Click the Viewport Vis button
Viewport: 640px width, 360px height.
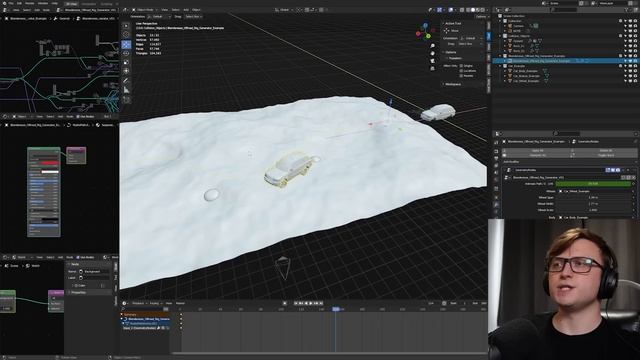point(538,155)
